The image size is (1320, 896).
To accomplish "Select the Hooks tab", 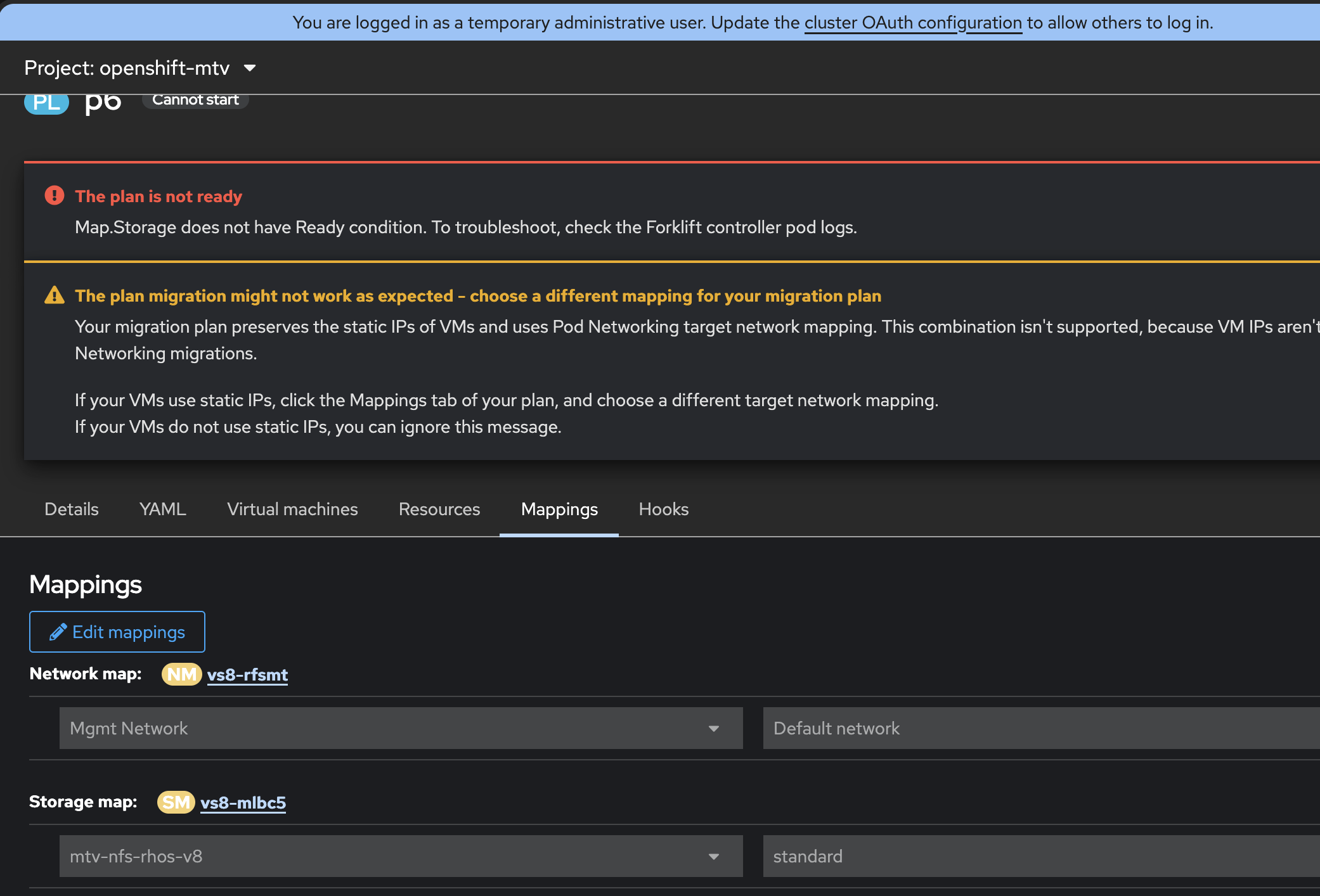I will (663, 509).
